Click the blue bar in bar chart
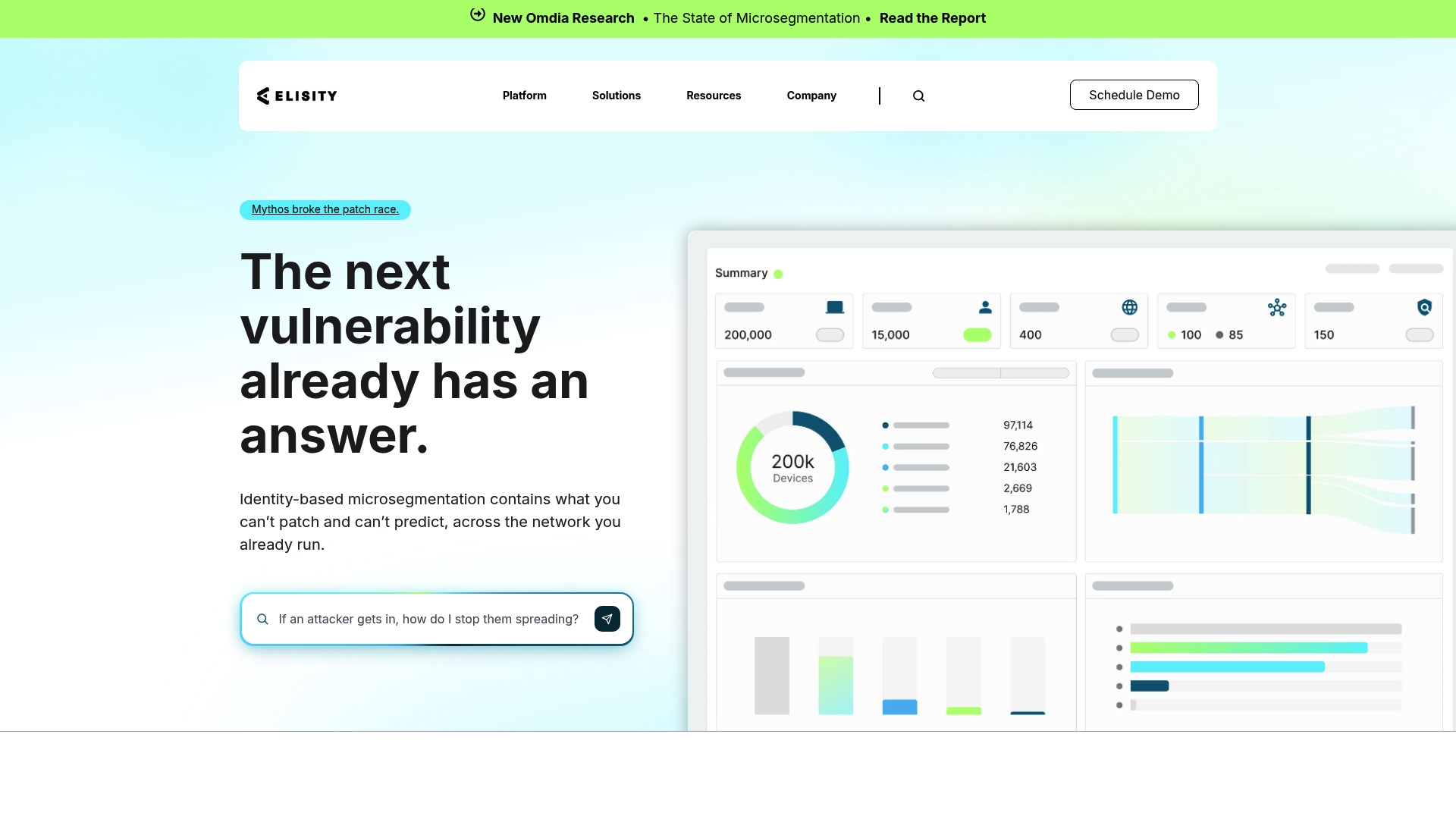 [x=899, y=707]
